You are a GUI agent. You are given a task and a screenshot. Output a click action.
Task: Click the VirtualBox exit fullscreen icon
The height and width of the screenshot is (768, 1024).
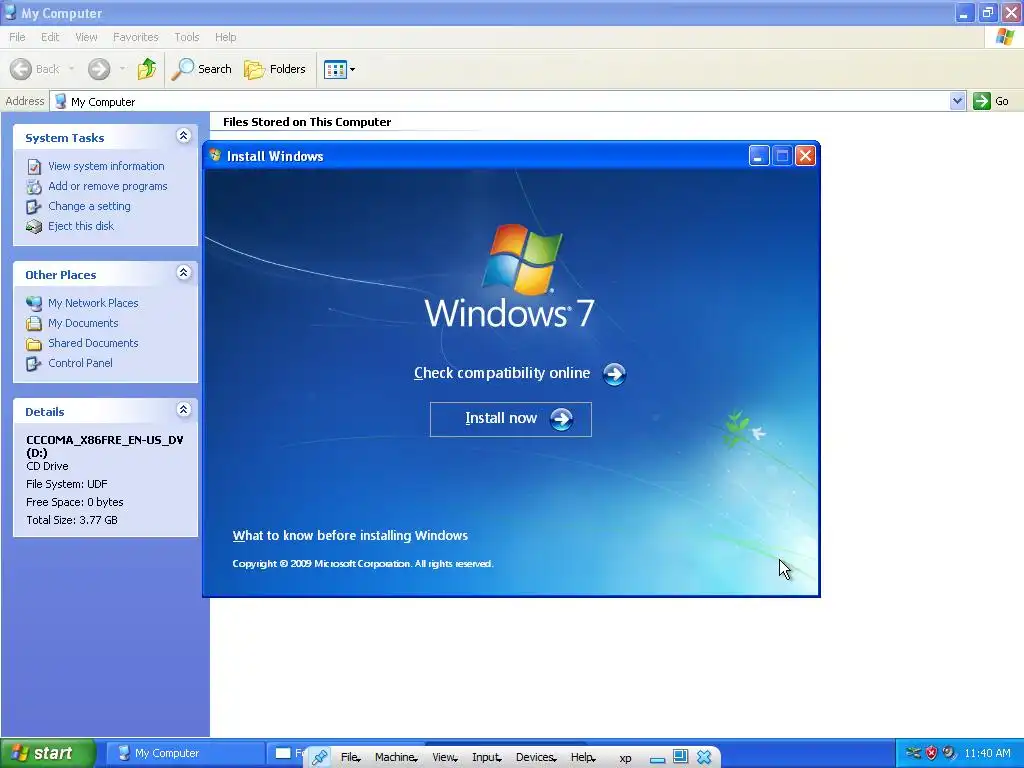680,756
